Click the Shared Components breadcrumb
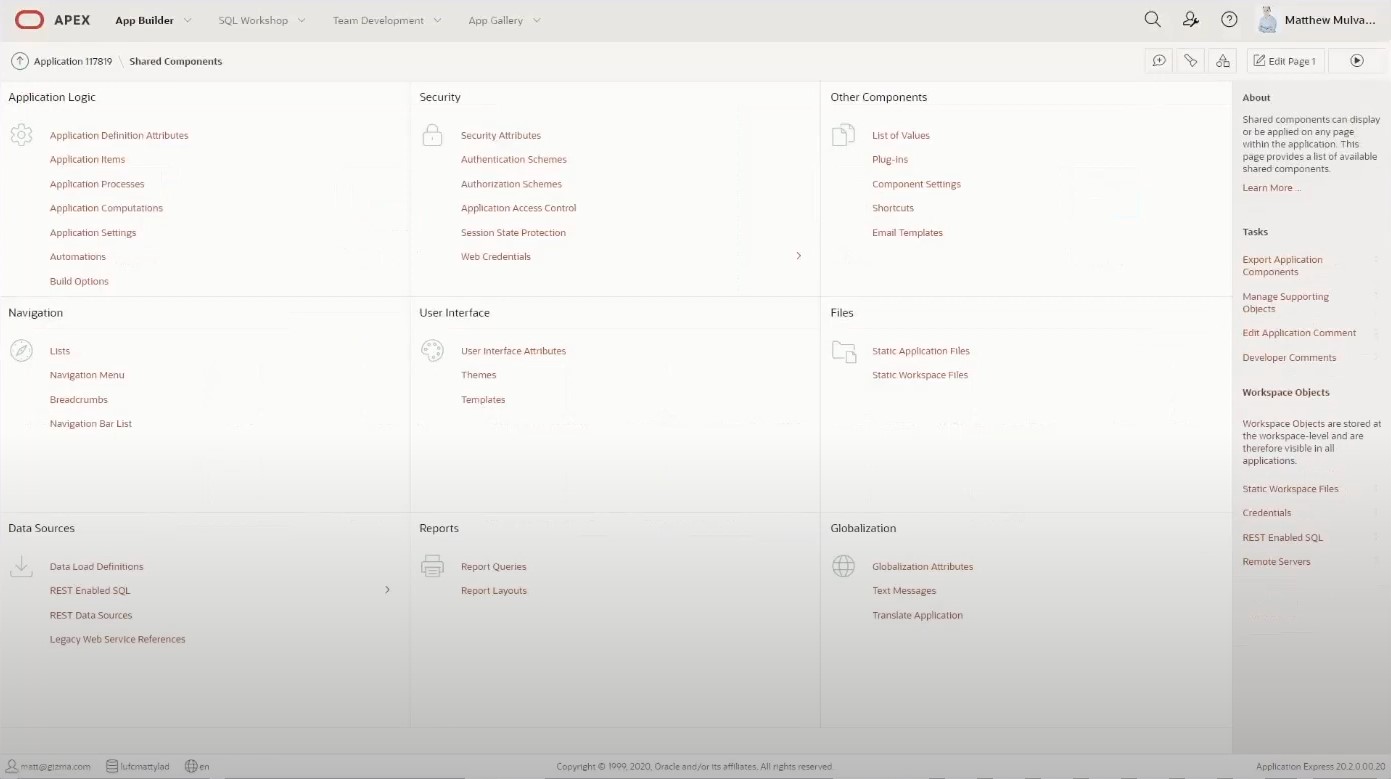The width and height of the screenshot is (1391, 779). click(x=176, y=61)
